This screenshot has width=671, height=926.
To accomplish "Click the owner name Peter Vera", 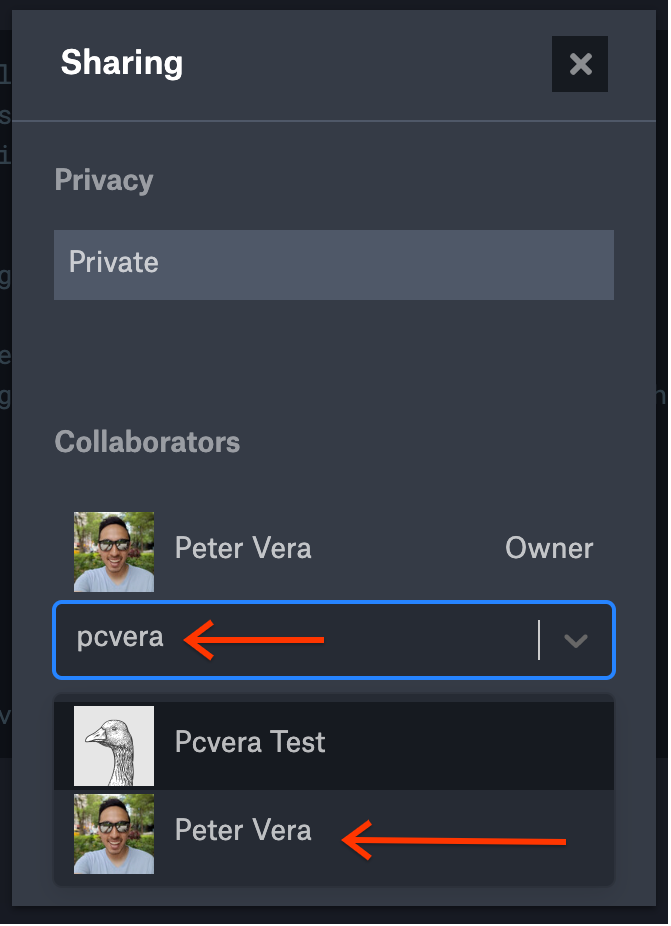I will [243, 548].
